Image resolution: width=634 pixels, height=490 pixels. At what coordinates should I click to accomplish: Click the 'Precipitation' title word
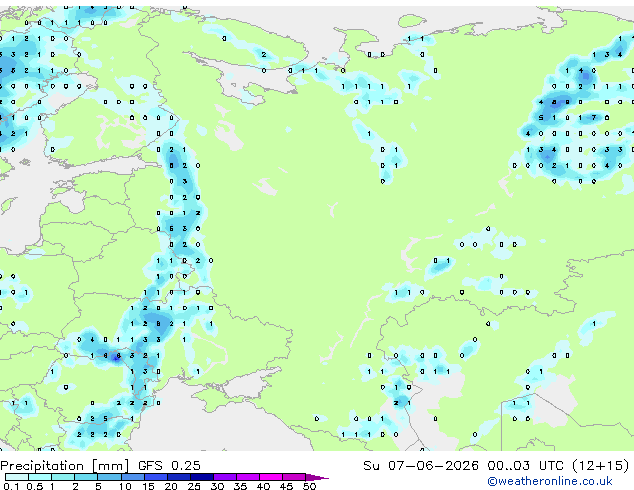42,466
